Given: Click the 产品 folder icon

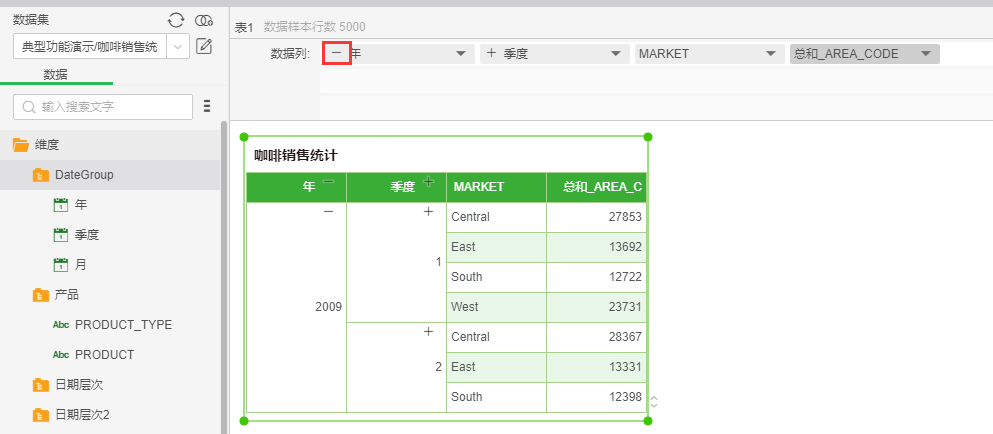Looking at the screenshot, I should click(x=41, y=295).
